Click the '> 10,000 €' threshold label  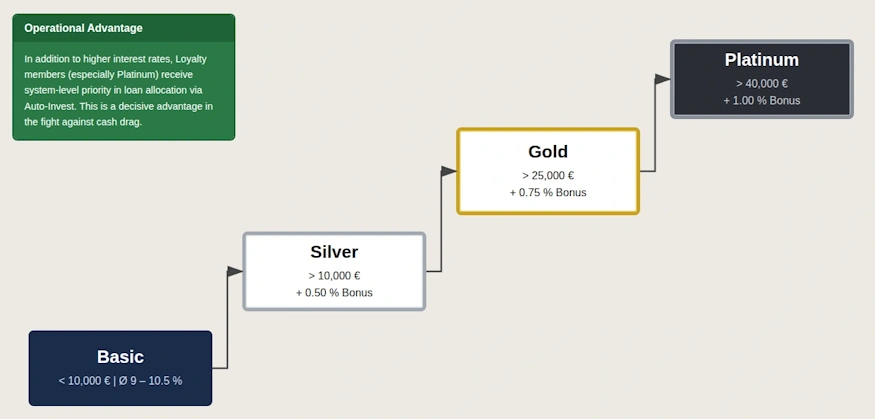tap(334, 276)
